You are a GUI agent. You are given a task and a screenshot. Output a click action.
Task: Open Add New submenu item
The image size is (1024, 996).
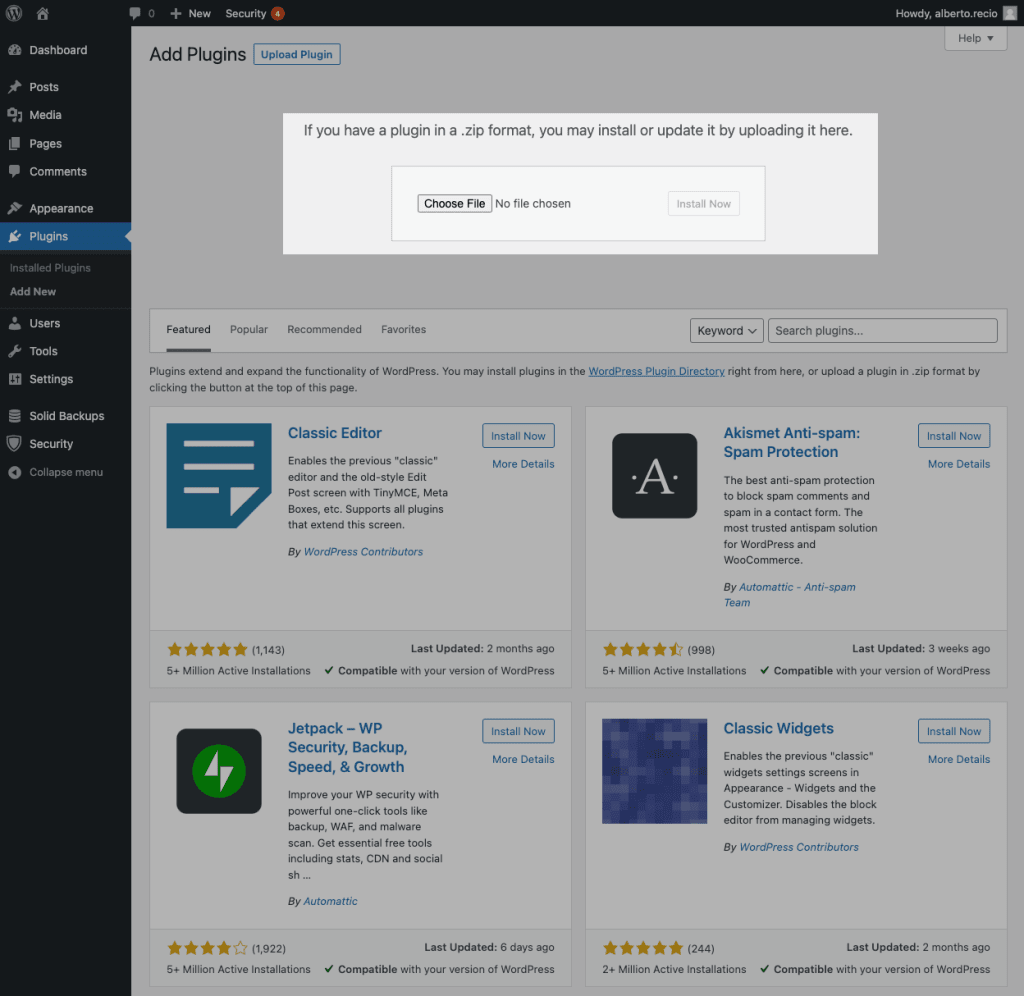click(33, 291)
